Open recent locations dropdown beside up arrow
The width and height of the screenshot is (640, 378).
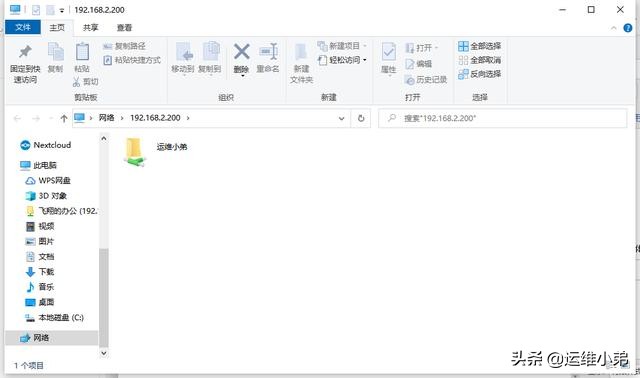[x=51, y=118]
